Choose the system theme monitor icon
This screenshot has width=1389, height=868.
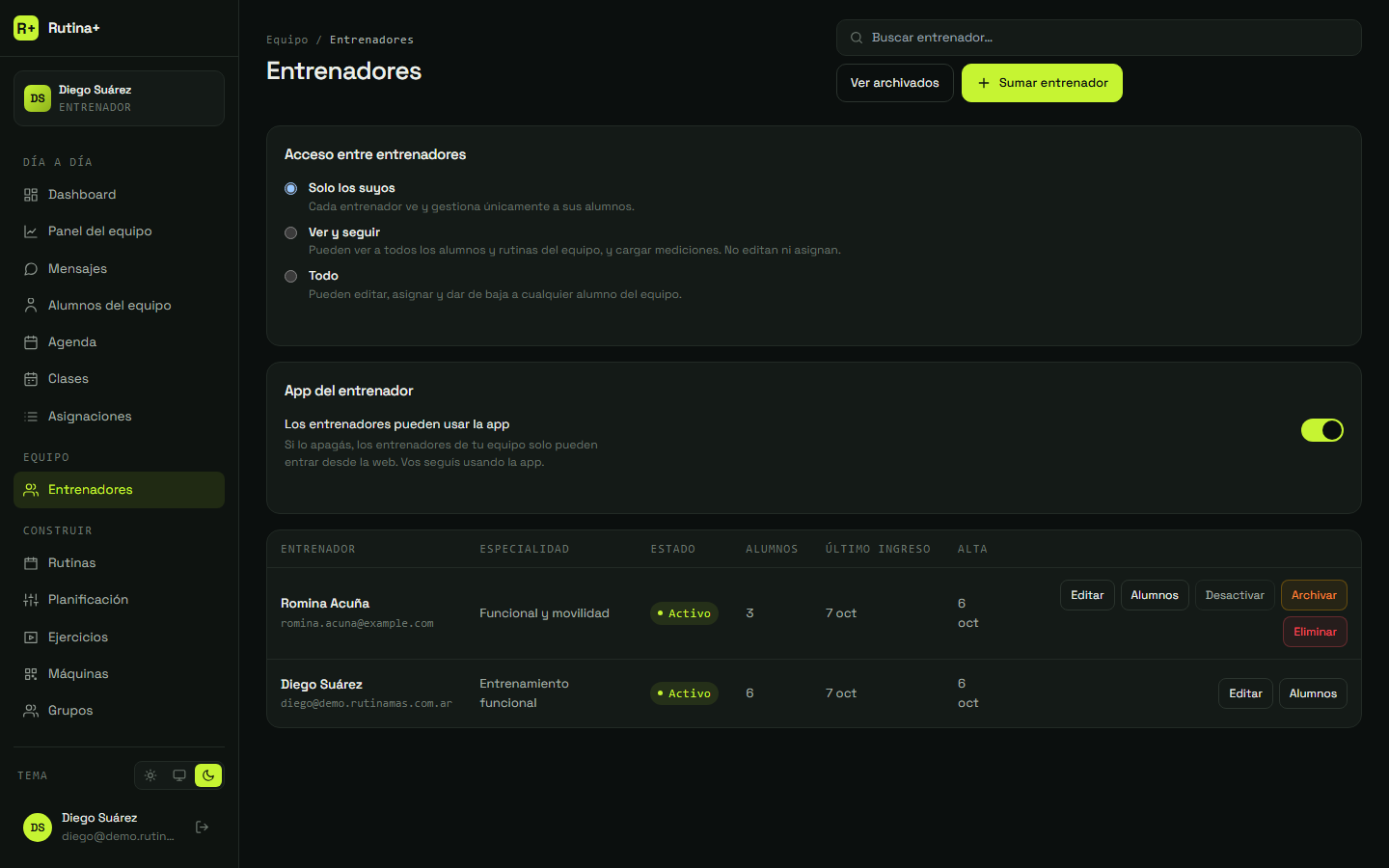[x=179, y=775]
